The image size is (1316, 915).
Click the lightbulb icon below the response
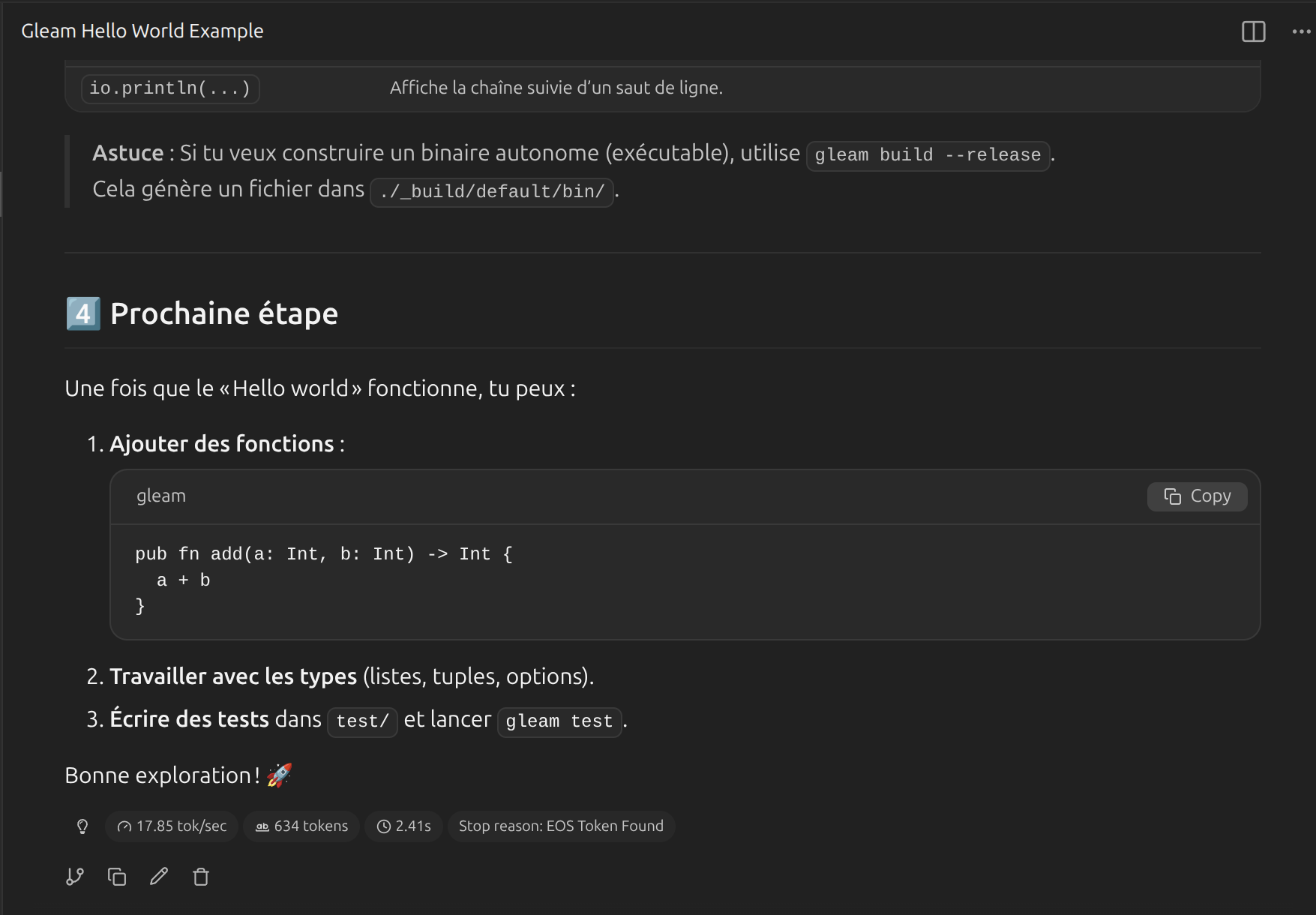(x=82, y=826)
